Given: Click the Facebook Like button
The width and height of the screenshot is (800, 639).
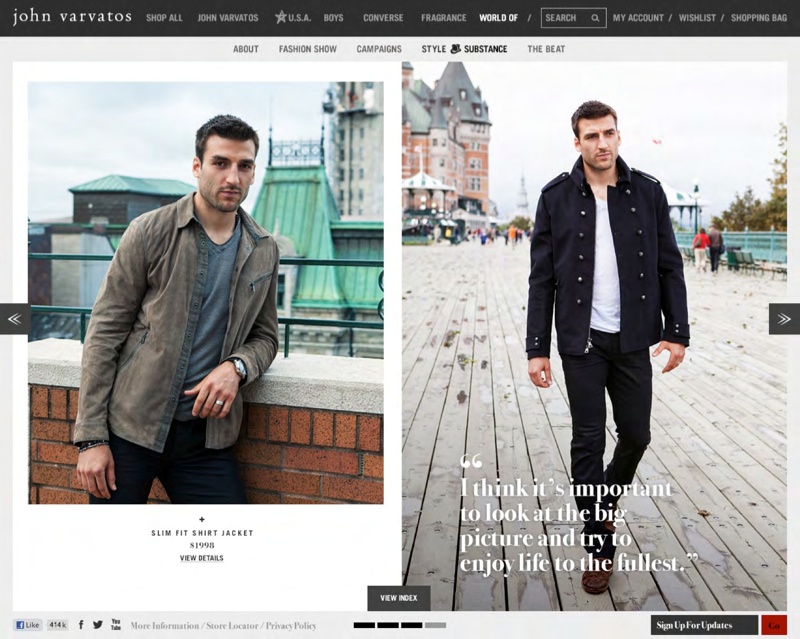Looking at the screenshot, I should [28, 625].
